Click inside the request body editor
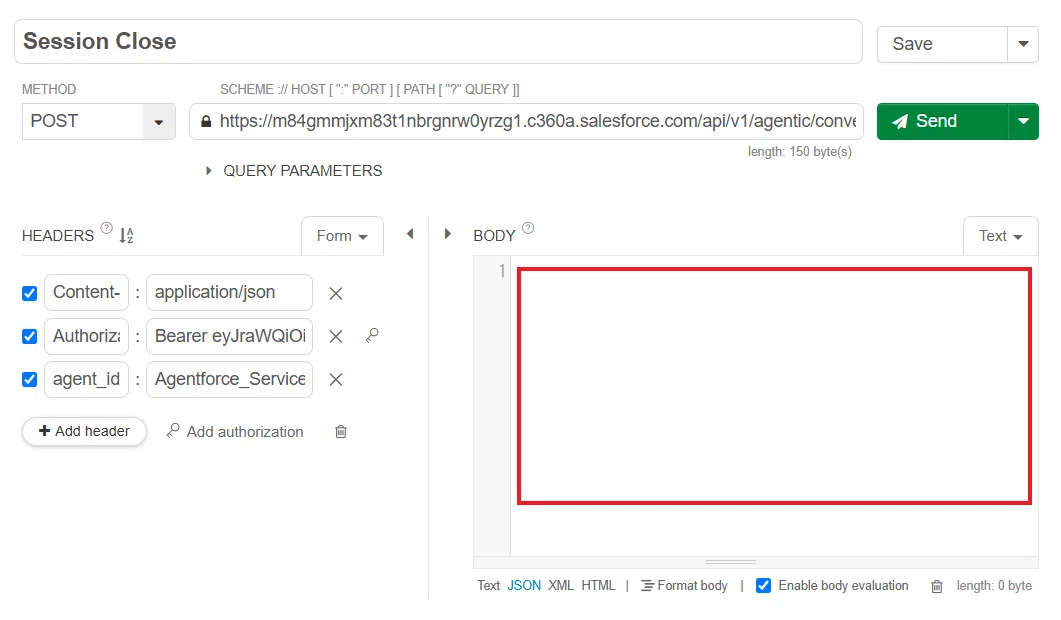The height and width of the screenshot is (620, 1061). [774, 386]
